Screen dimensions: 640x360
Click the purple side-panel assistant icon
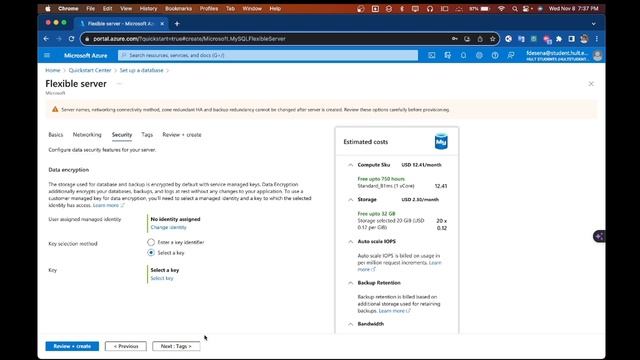point(599,236)
